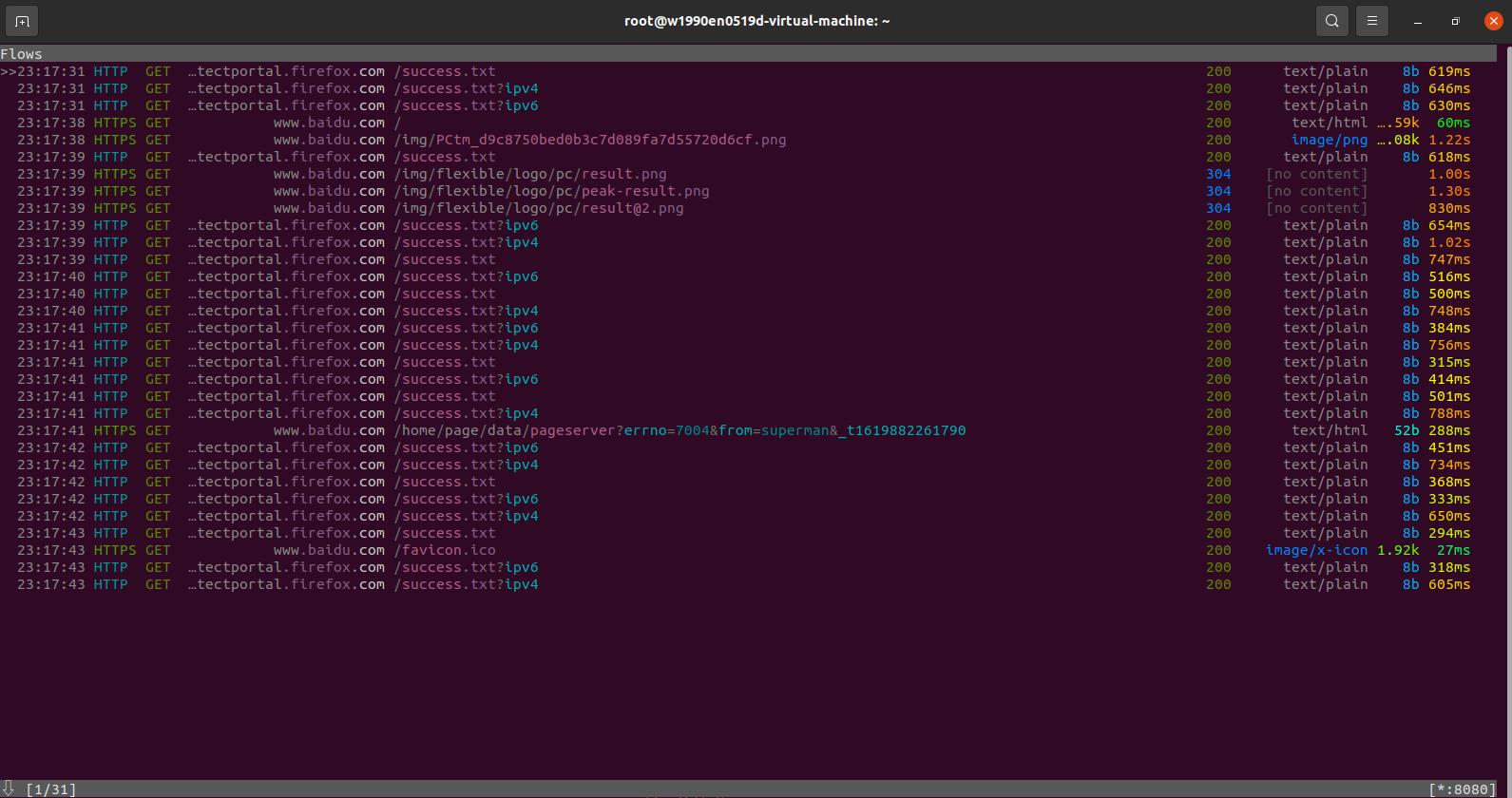Click the 1.30s response time
The width and height of the screenshot is (1512, 798).
(1449, 191)
